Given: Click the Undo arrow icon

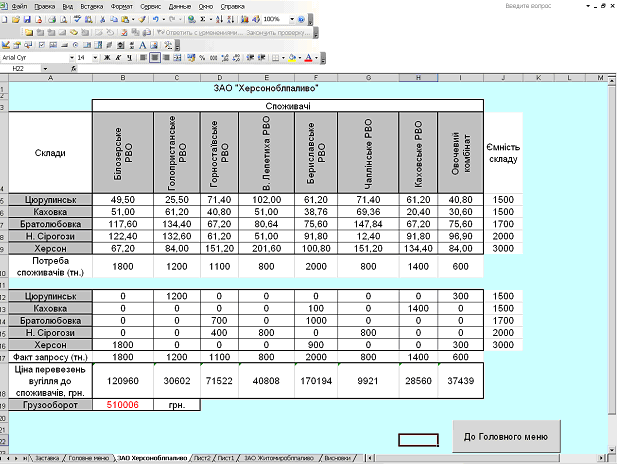Looking at the screenshot, I should (x=158, y=19).
